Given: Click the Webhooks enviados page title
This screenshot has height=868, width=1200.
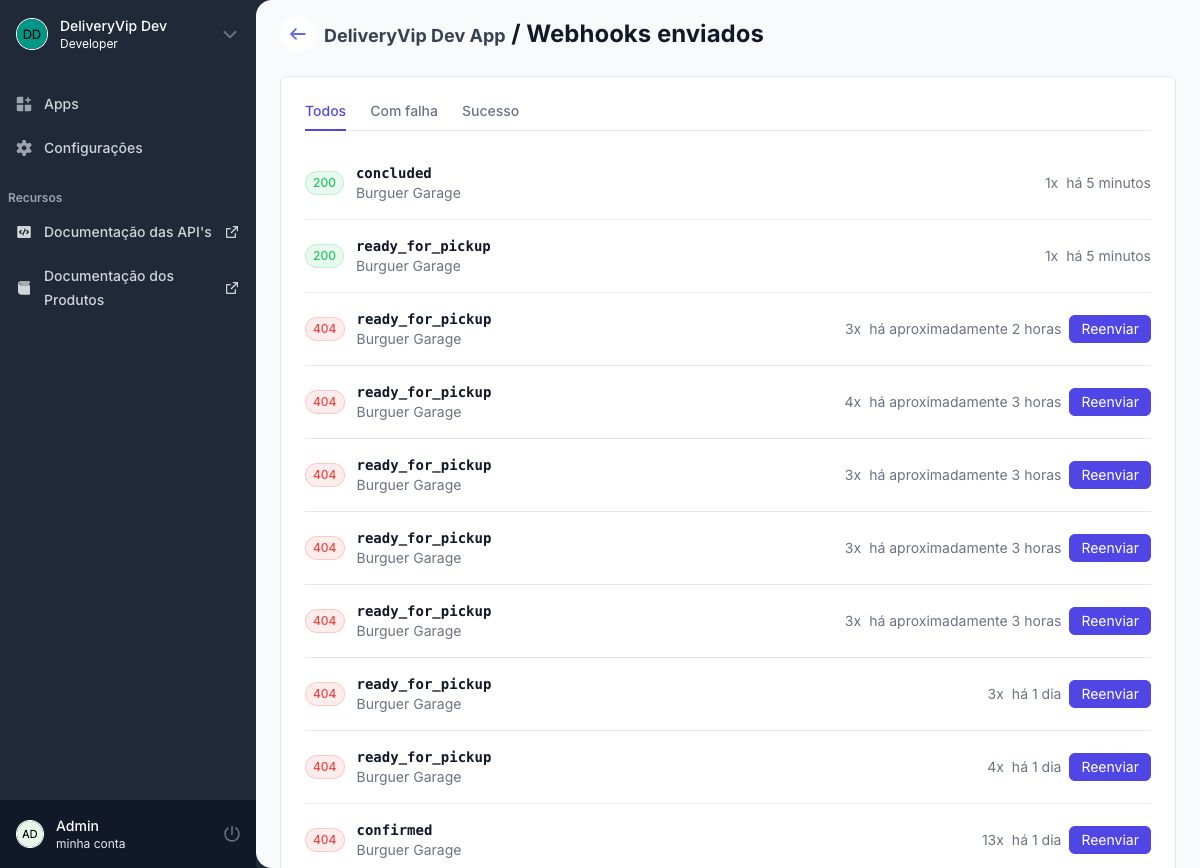Looking at the screenshot, I should click(645, 34).
